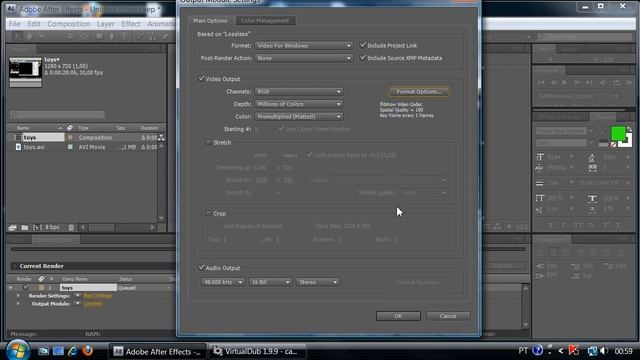Confirm the dialog with OK

pyautogui.click(x=398, y=316)
